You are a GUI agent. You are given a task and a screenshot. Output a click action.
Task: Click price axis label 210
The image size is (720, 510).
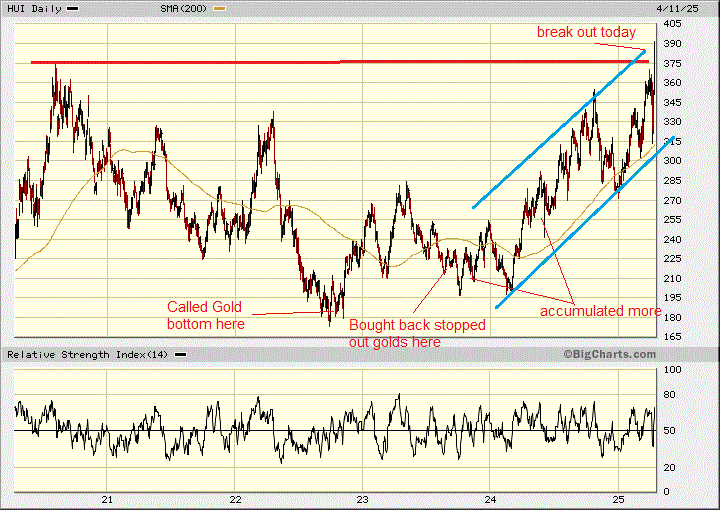673,278
